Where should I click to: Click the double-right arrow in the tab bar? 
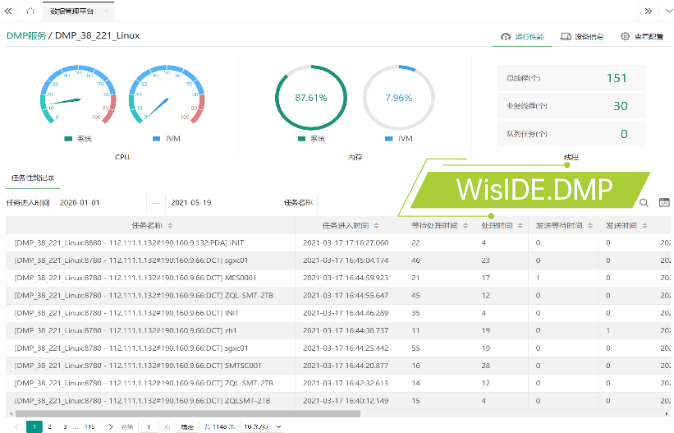click(x=646, y=10)
